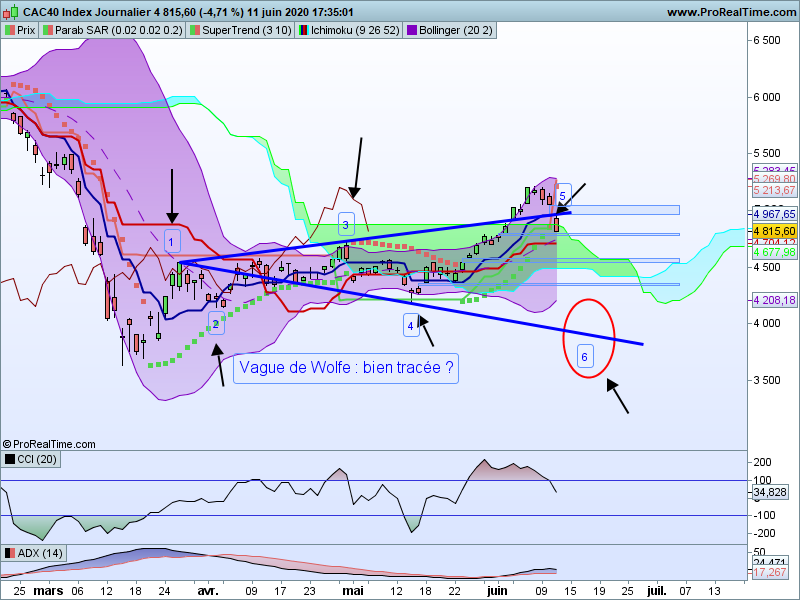Viewport: 800px width, 600px height.
Task: Open the CCI (20) panel label
Action: pyautogui.click(x=31, y=459)
